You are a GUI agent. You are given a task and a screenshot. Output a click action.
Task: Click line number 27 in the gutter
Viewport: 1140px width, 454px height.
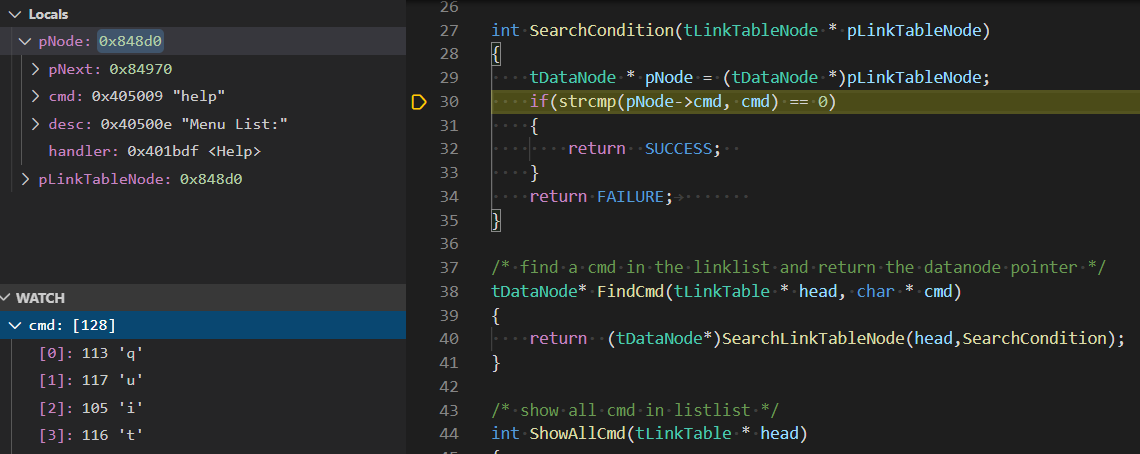(x=449, y=31)
